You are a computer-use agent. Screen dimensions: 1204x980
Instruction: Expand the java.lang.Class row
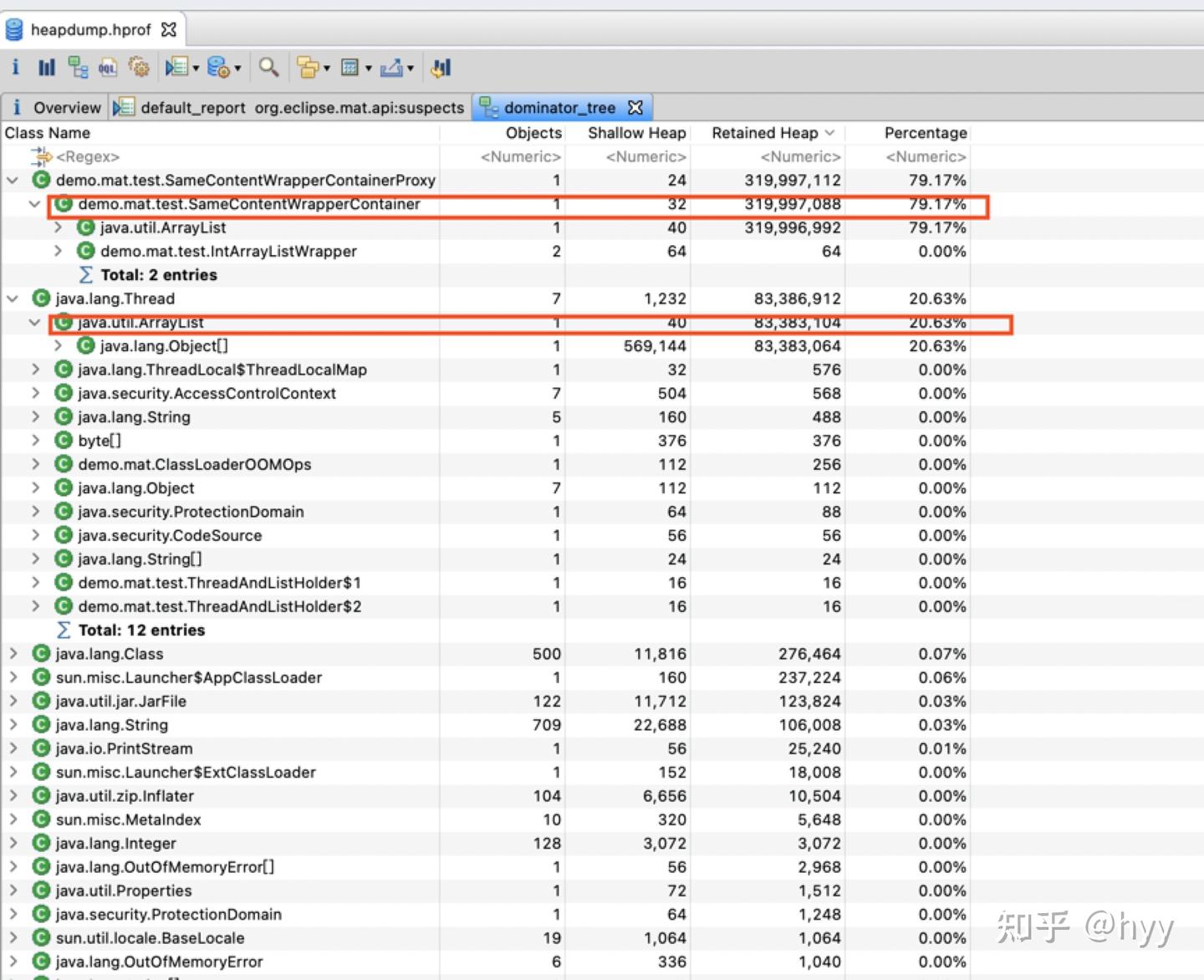click(13, 654)
